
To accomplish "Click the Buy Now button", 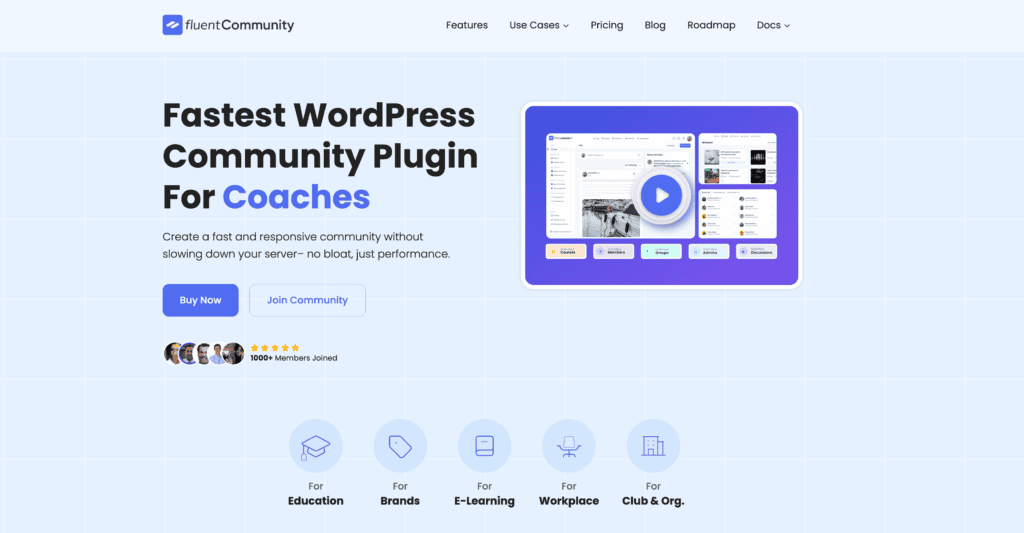I will 200,300.
